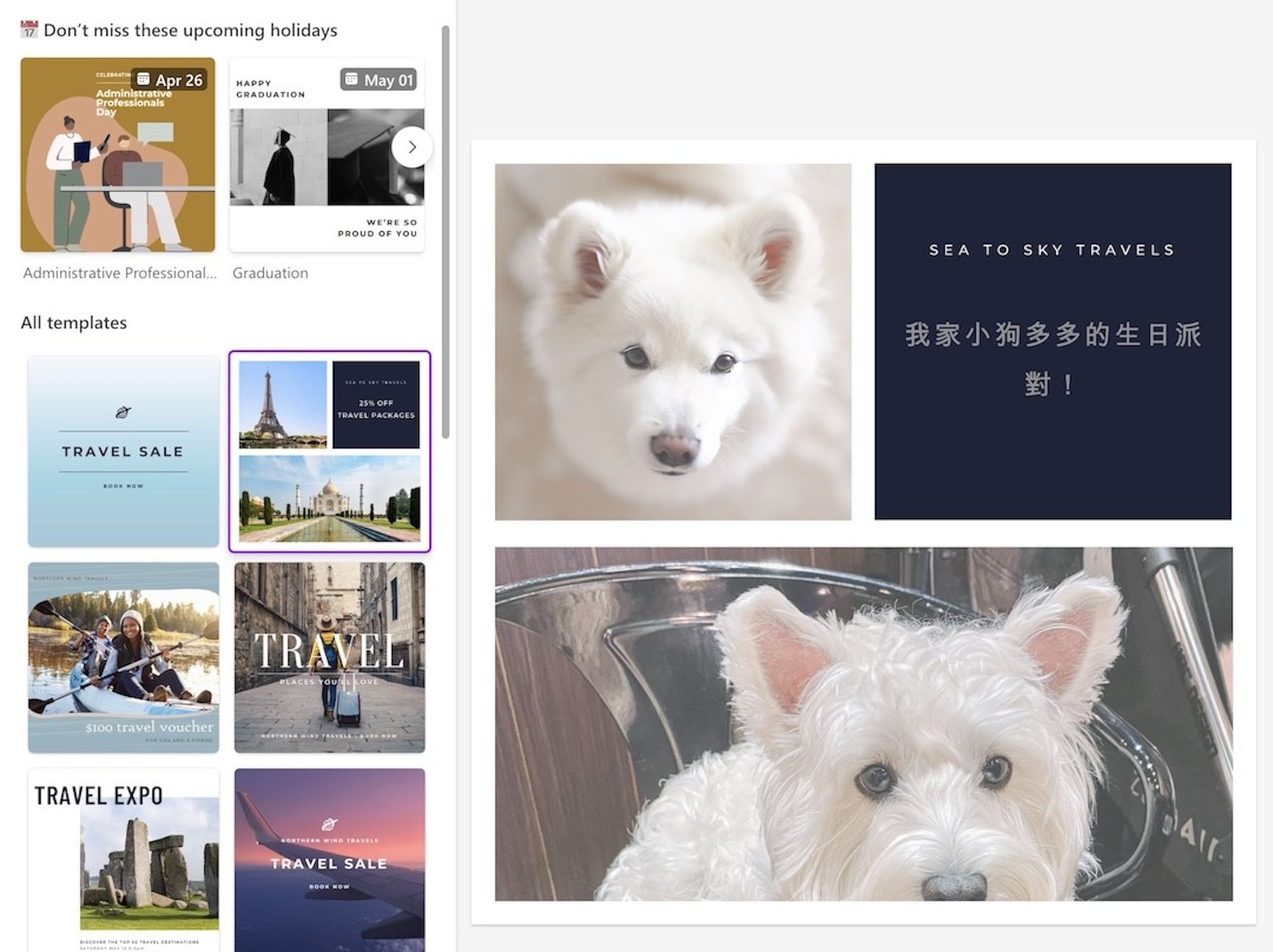Click the templates panel vertical scrollbar
The width and height of the screenshot is (1273, 952).
tap(446, 232)
